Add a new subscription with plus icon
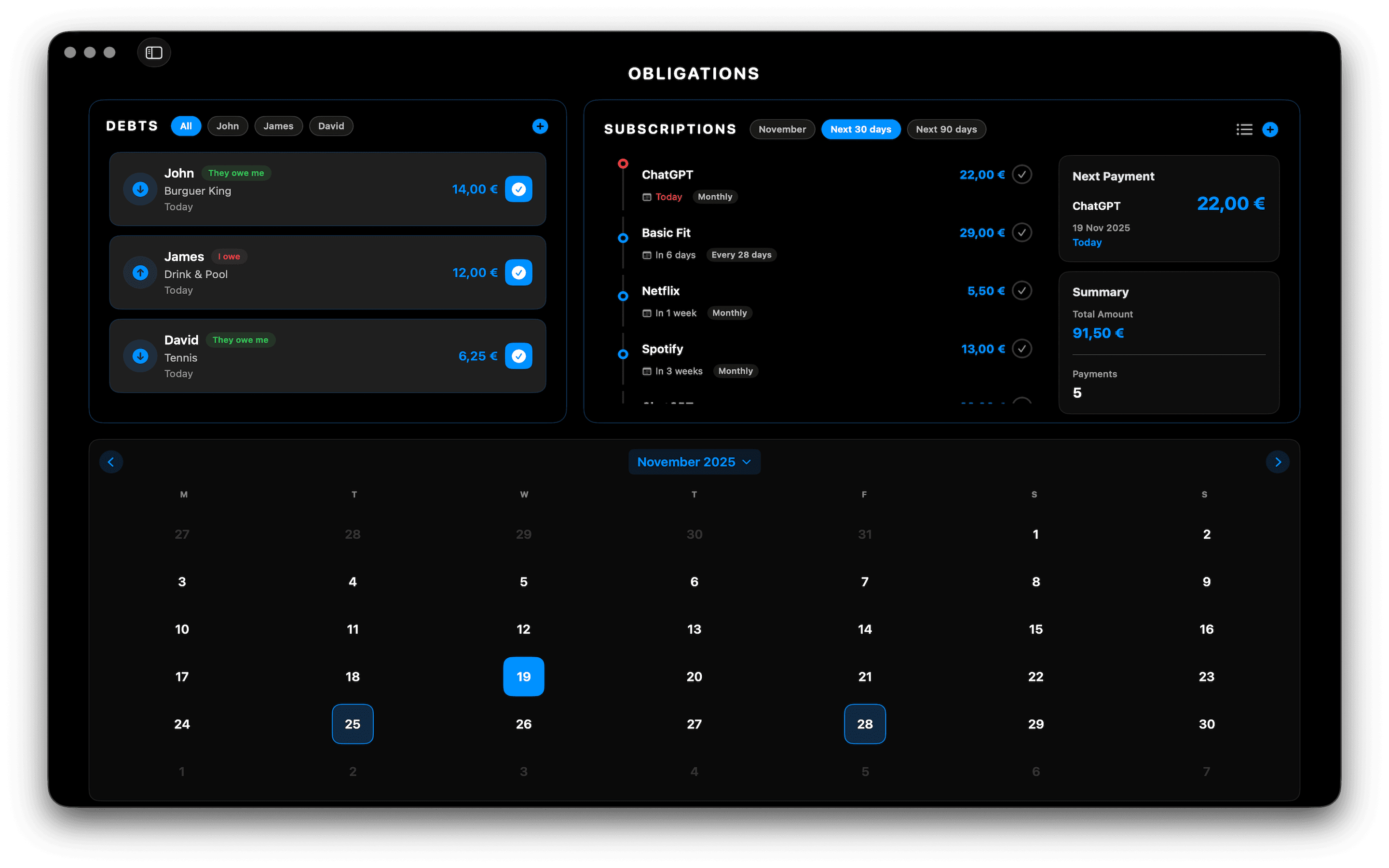Image resolution: width=1389 pixels, height=868 pixels. (1269, 130)
